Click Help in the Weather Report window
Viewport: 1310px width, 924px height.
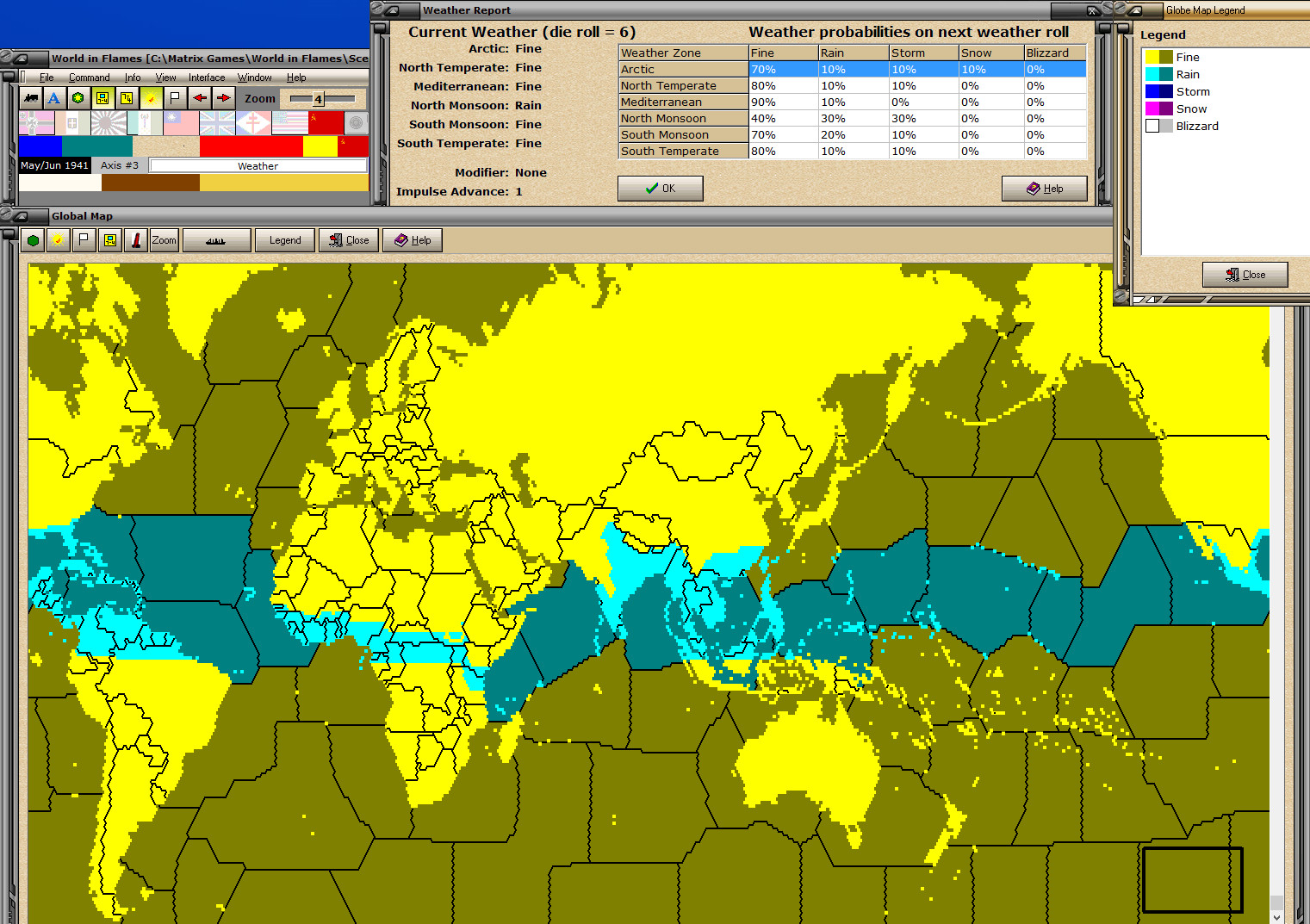tap(1045, 189)
